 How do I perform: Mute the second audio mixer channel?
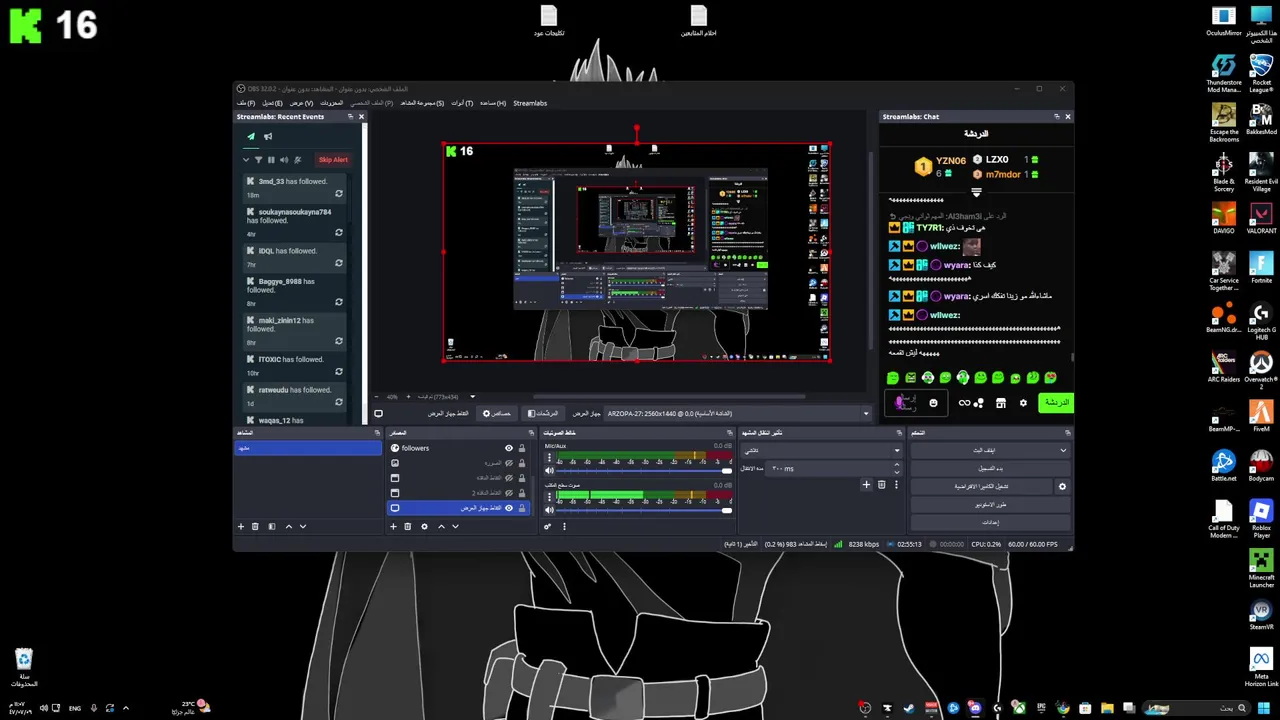[548, 510]
